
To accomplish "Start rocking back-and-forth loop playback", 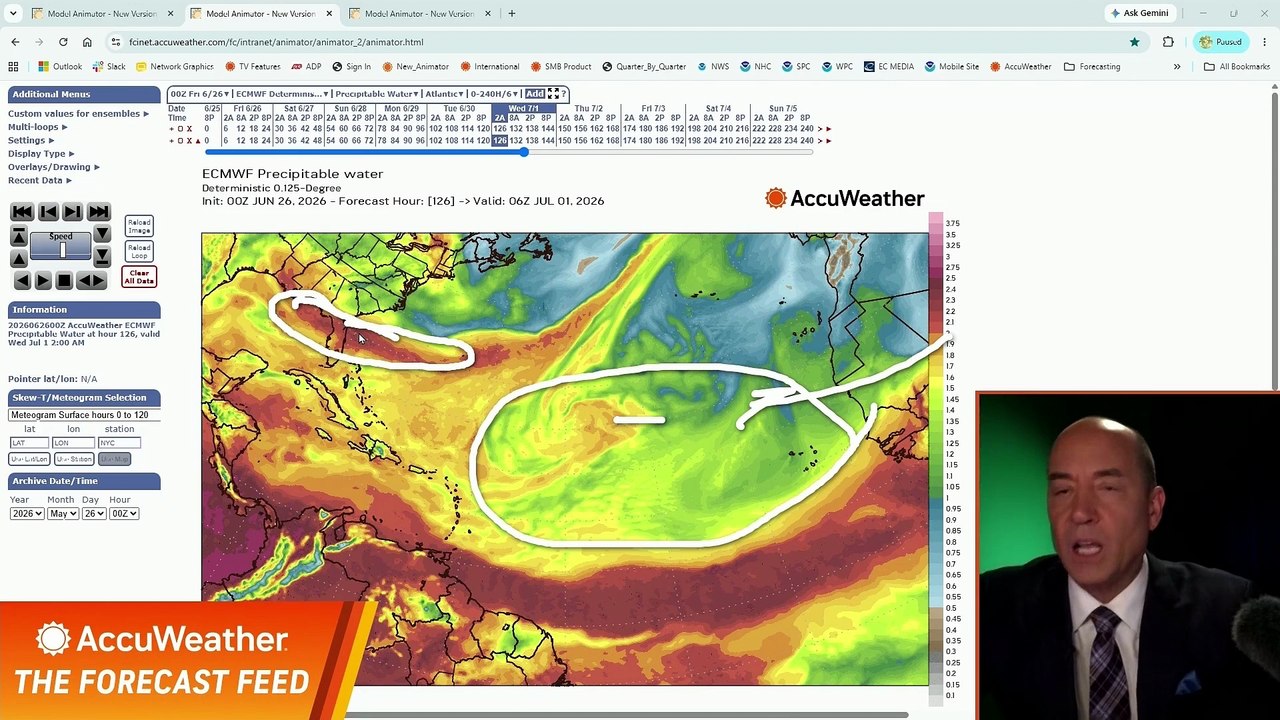I will (91, 281).
